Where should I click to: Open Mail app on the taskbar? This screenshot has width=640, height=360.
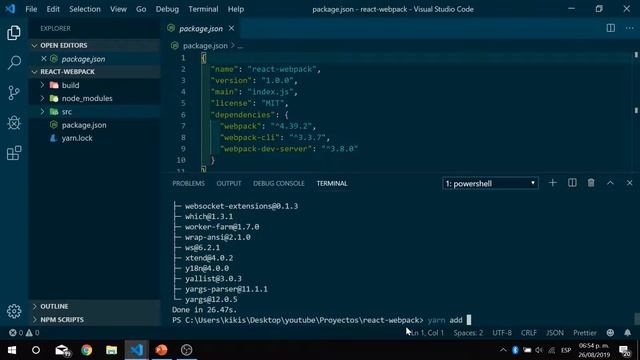tap(62, 350)
